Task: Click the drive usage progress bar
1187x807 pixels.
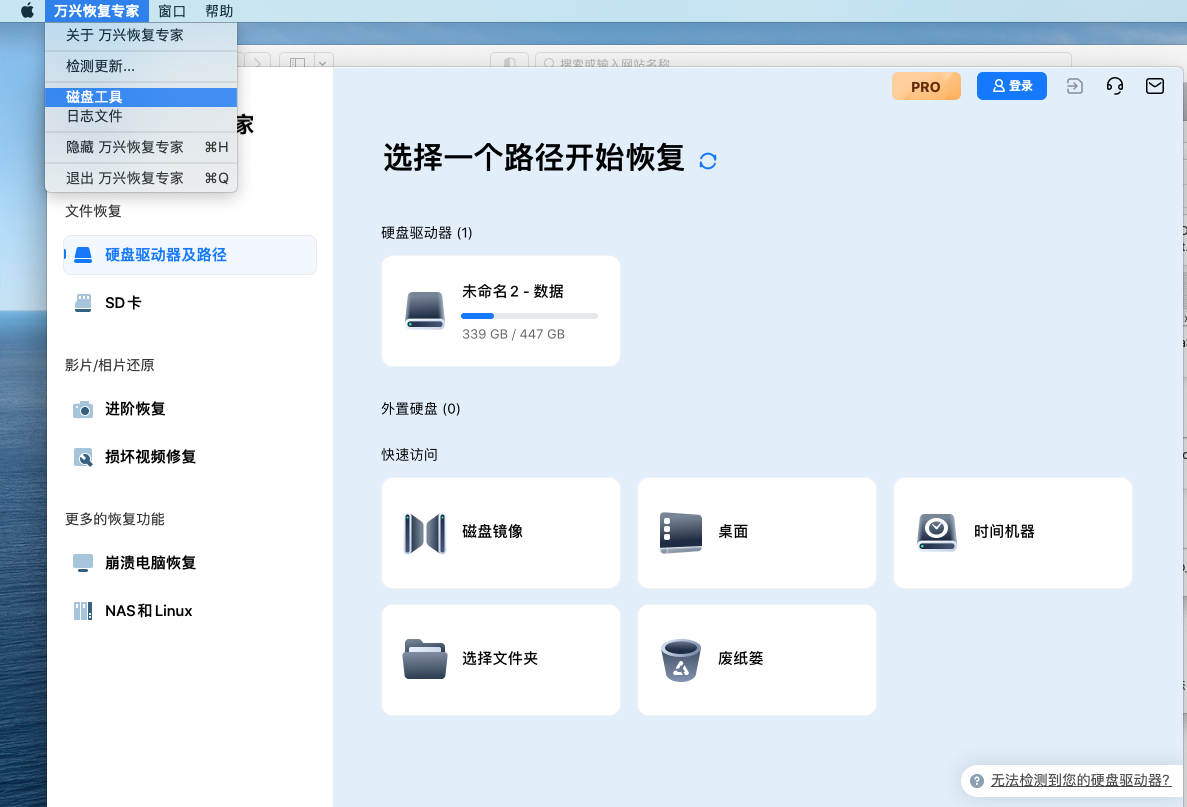Action: [x=529, y=316]
